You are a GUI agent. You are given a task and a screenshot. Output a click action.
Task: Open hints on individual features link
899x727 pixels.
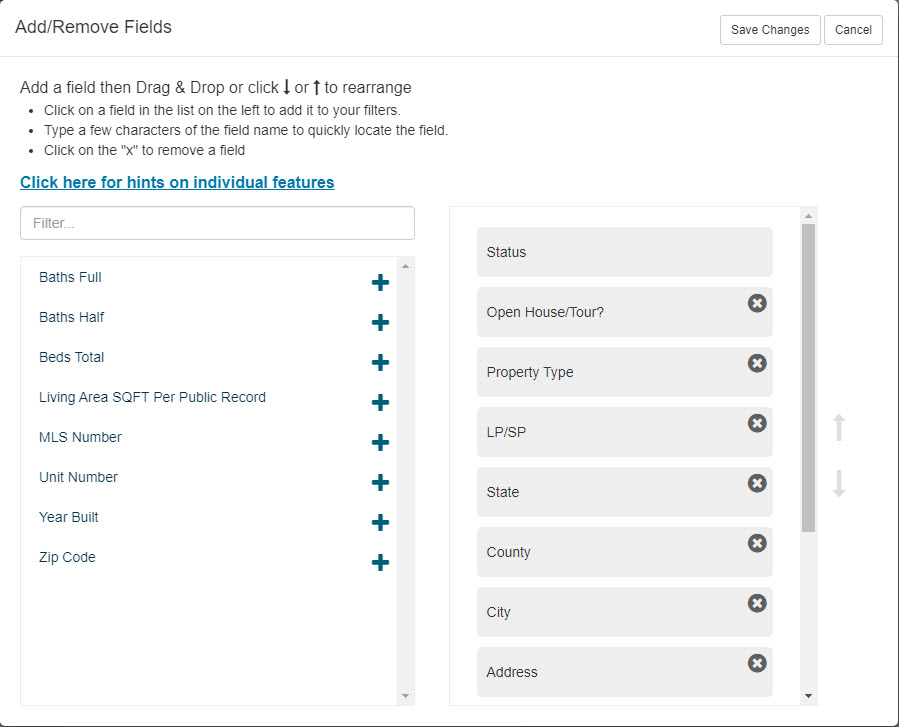point(177,182)
